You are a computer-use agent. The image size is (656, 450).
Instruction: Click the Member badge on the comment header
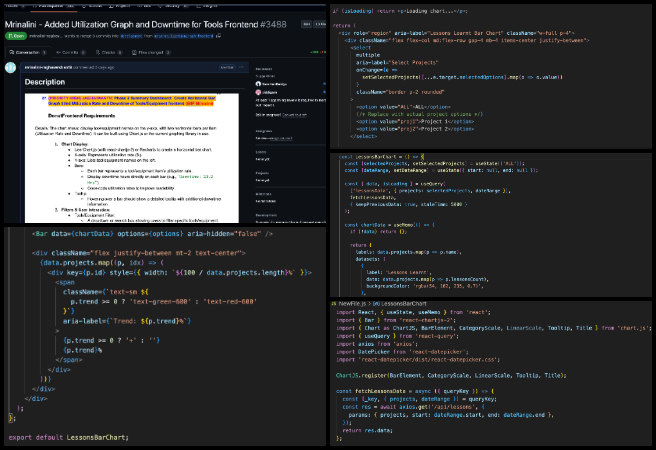(x=227, y=67)
